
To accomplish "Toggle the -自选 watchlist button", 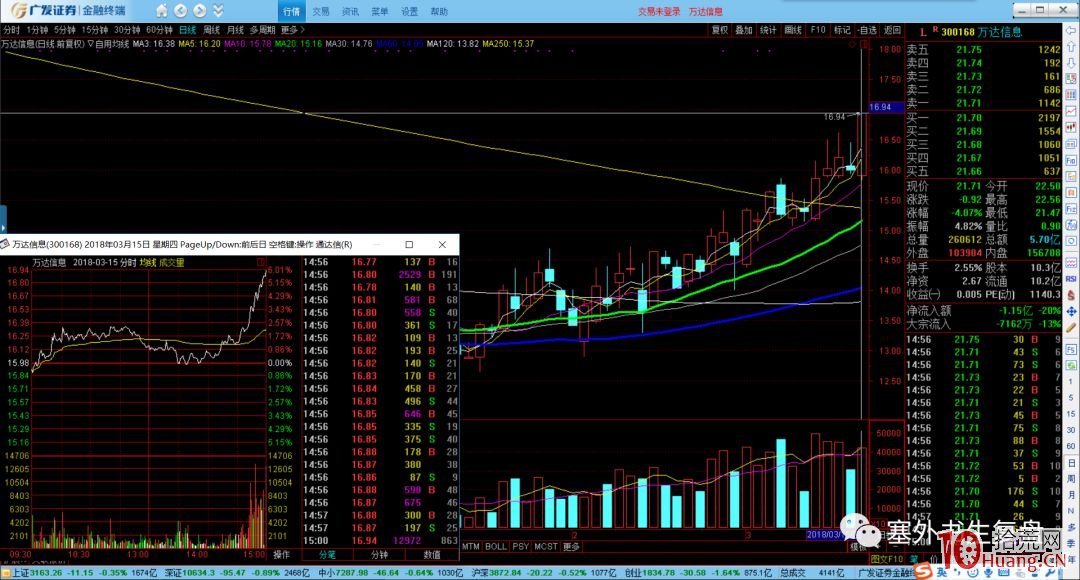I will click(x=868, y=30).
